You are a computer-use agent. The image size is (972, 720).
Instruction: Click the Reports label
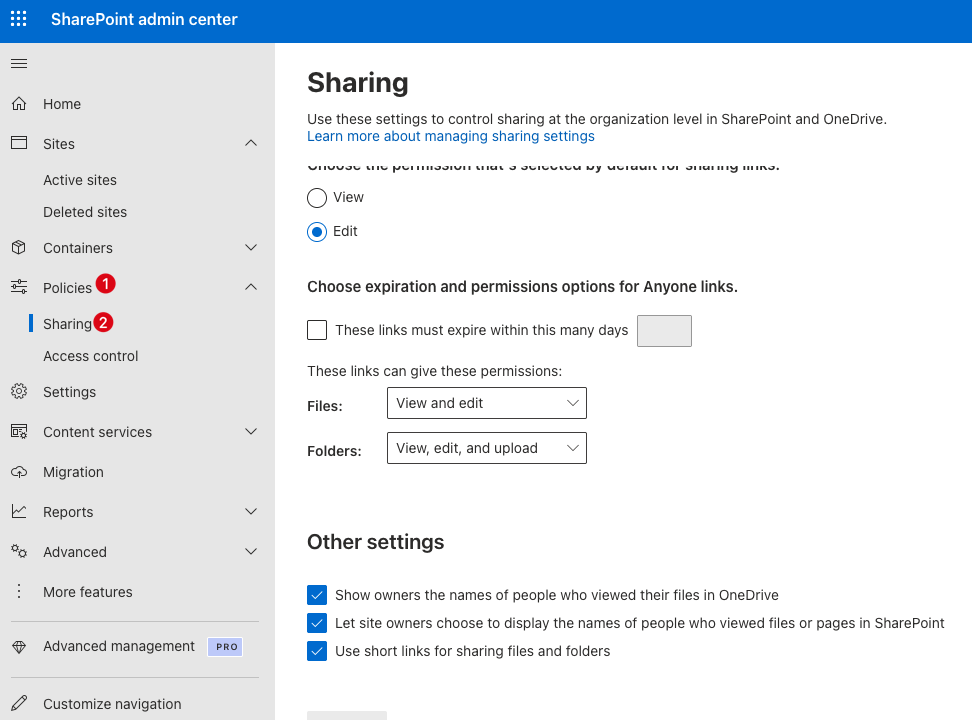click(x=68, y=512)
